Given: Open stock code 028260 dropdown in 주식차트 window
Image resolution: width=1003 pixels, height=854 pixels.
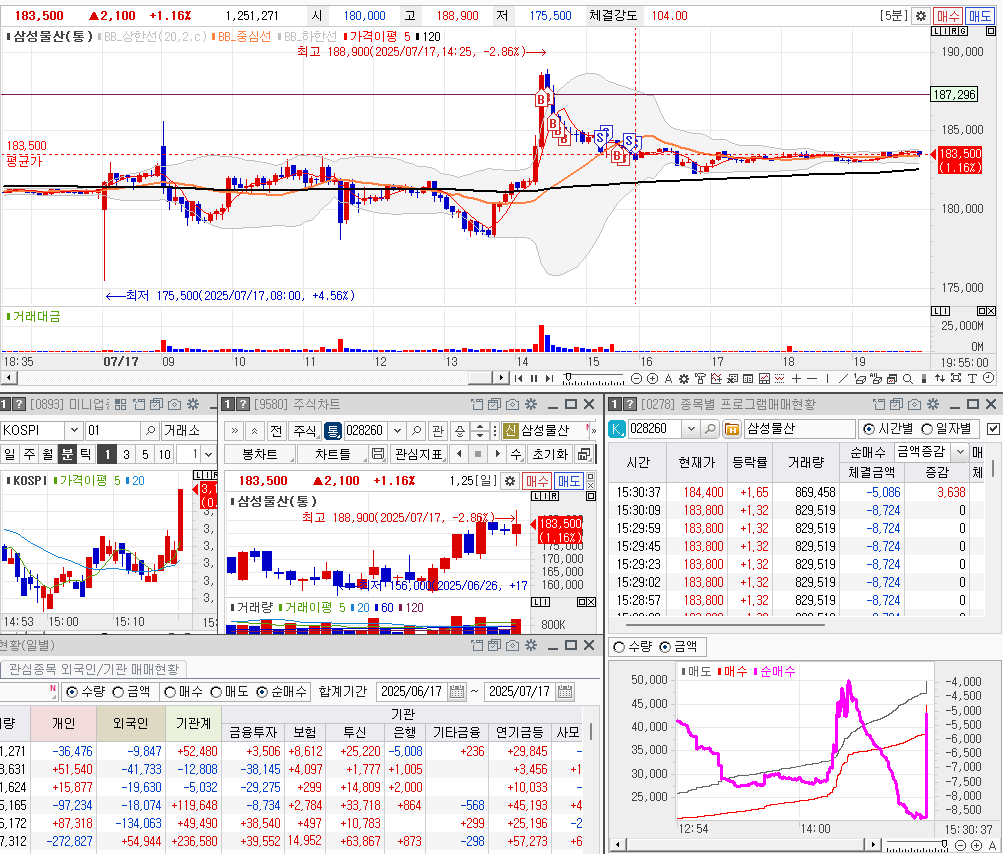Looking at the screenshot, I should [x=397, y=431].
